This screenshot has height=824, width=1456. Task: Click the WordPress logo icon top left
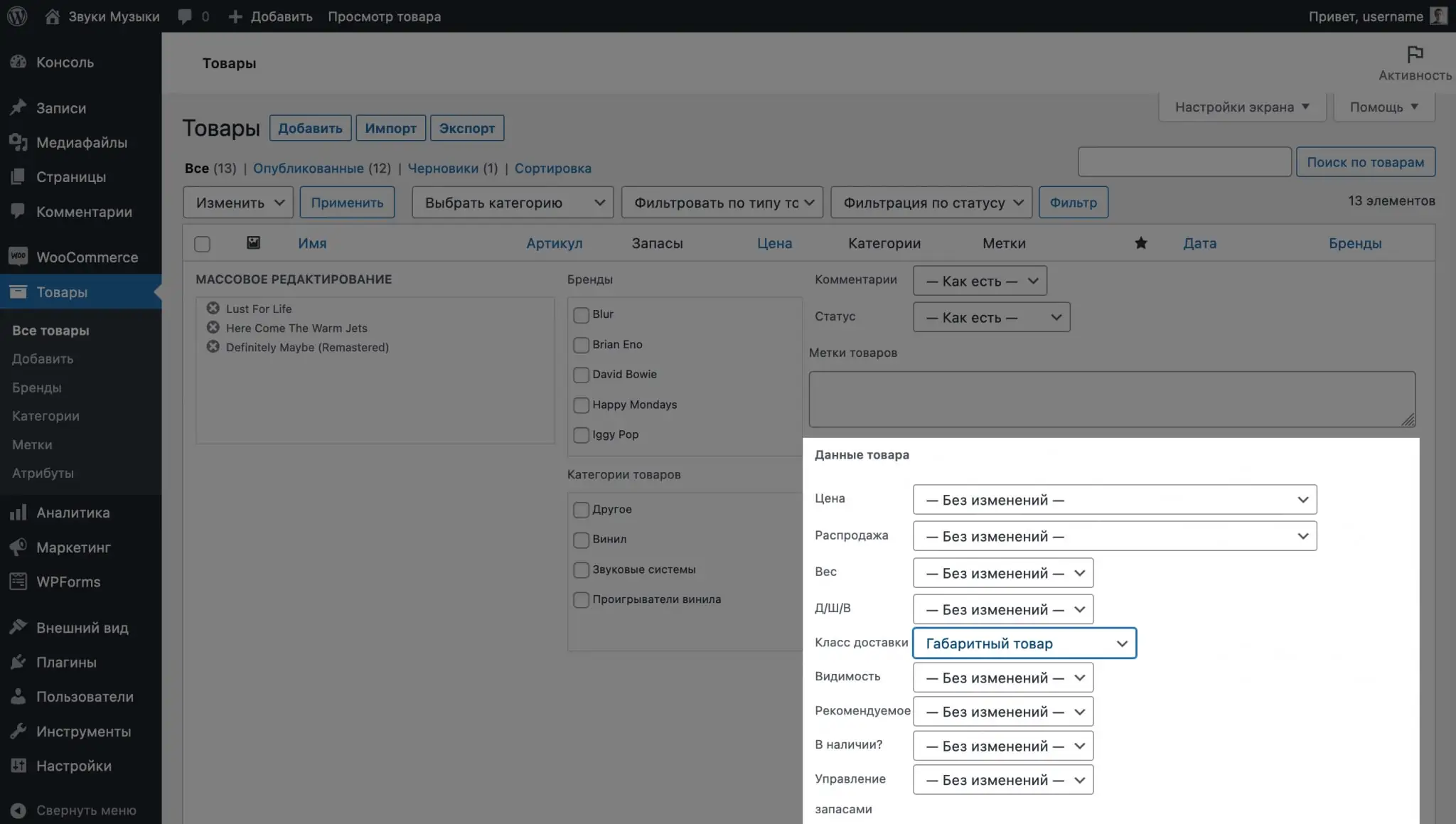point(17,16)
